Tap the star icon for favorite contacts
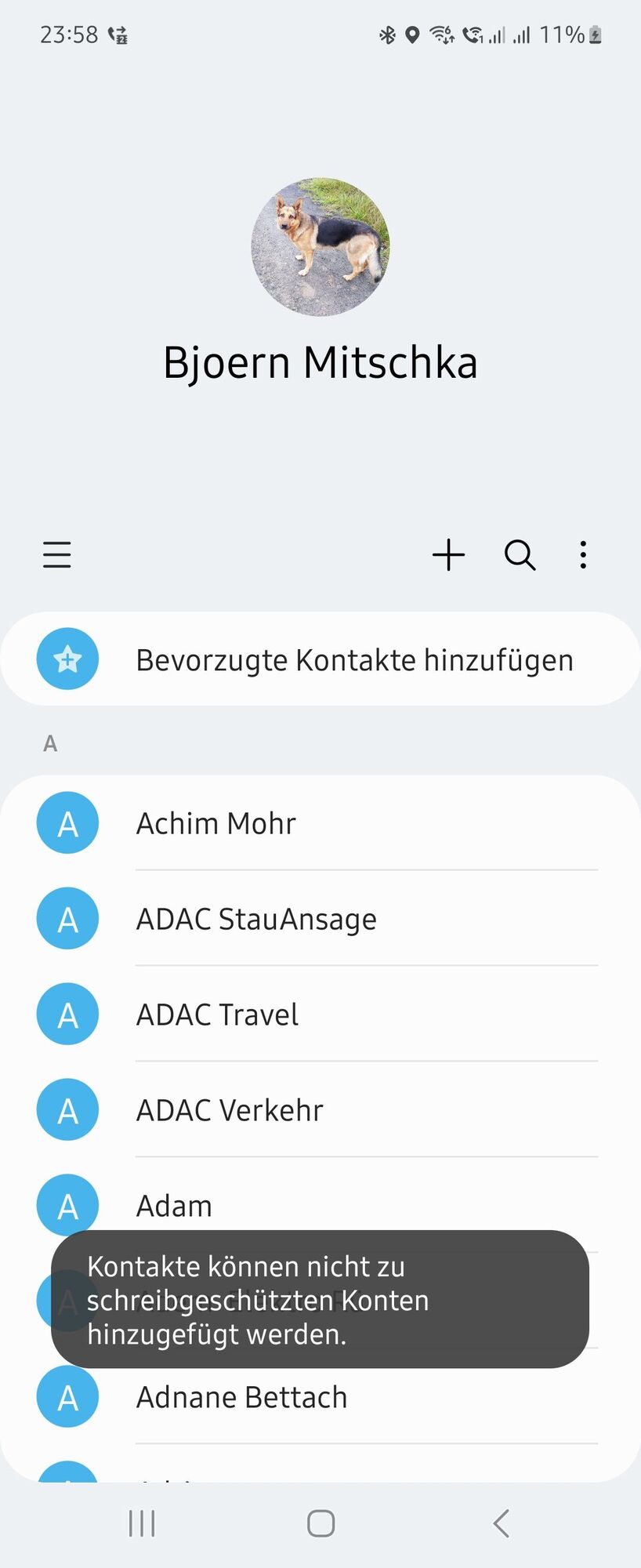The height and width of the screenshot is (1568, 641). coord(68,659)
